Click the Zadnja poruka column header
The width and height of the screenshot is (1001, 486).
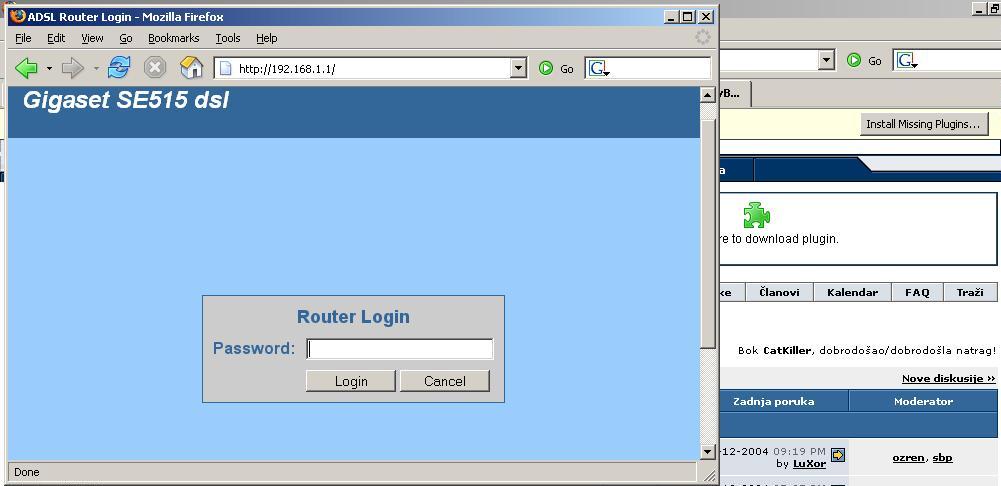773,402
